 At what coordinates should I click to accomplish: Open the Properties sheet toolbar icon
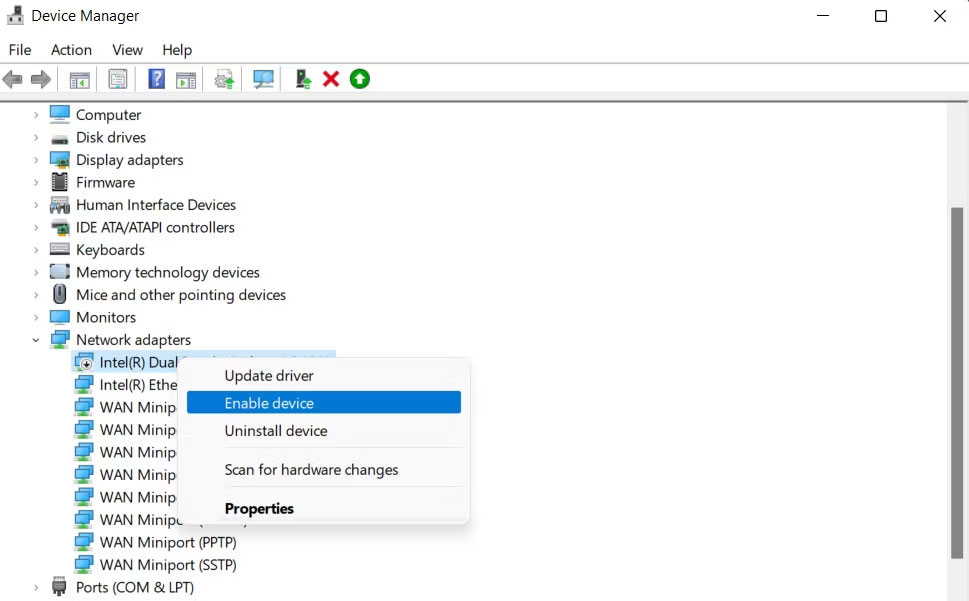(x=117, y=79)
